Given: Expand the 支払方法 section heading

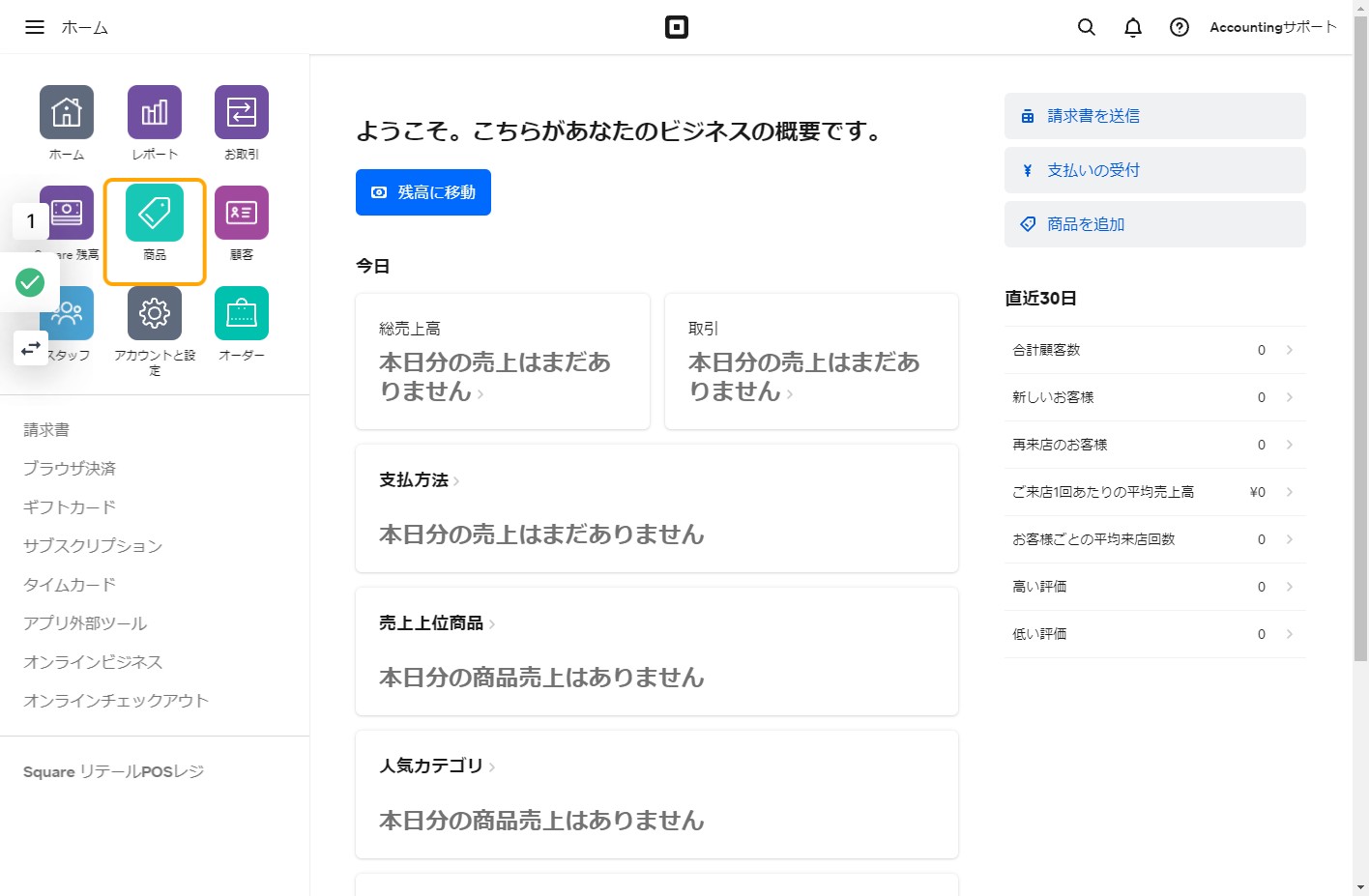Looking at the screenshot, I should coord(419,480).
